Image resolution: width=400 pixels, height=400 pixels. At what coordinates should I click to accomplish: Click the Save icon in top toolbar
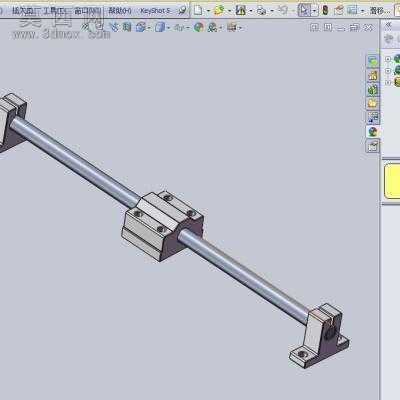point(240,11)
